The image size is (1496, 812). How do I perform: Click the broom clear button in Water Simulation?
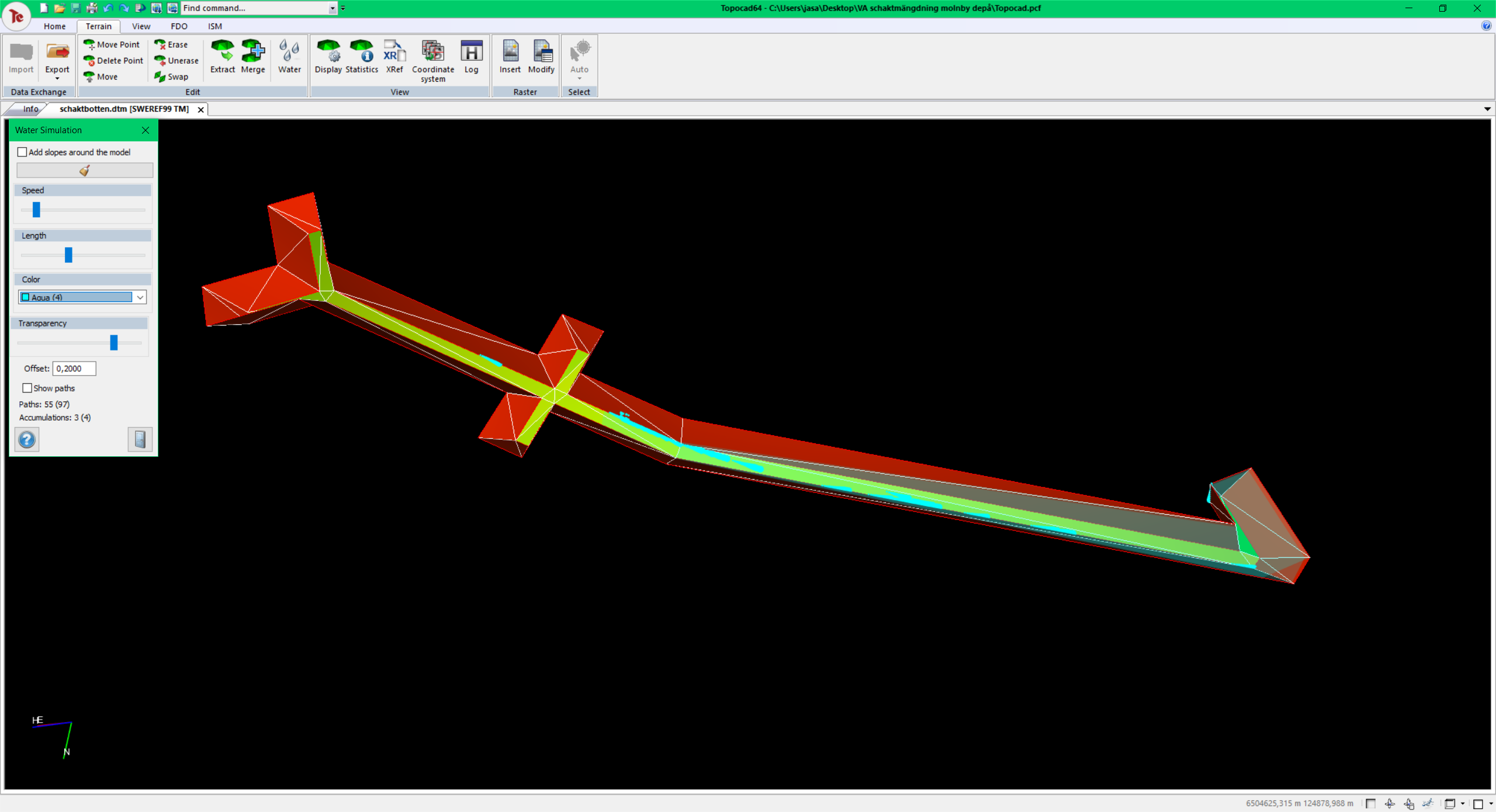(85, 170)
